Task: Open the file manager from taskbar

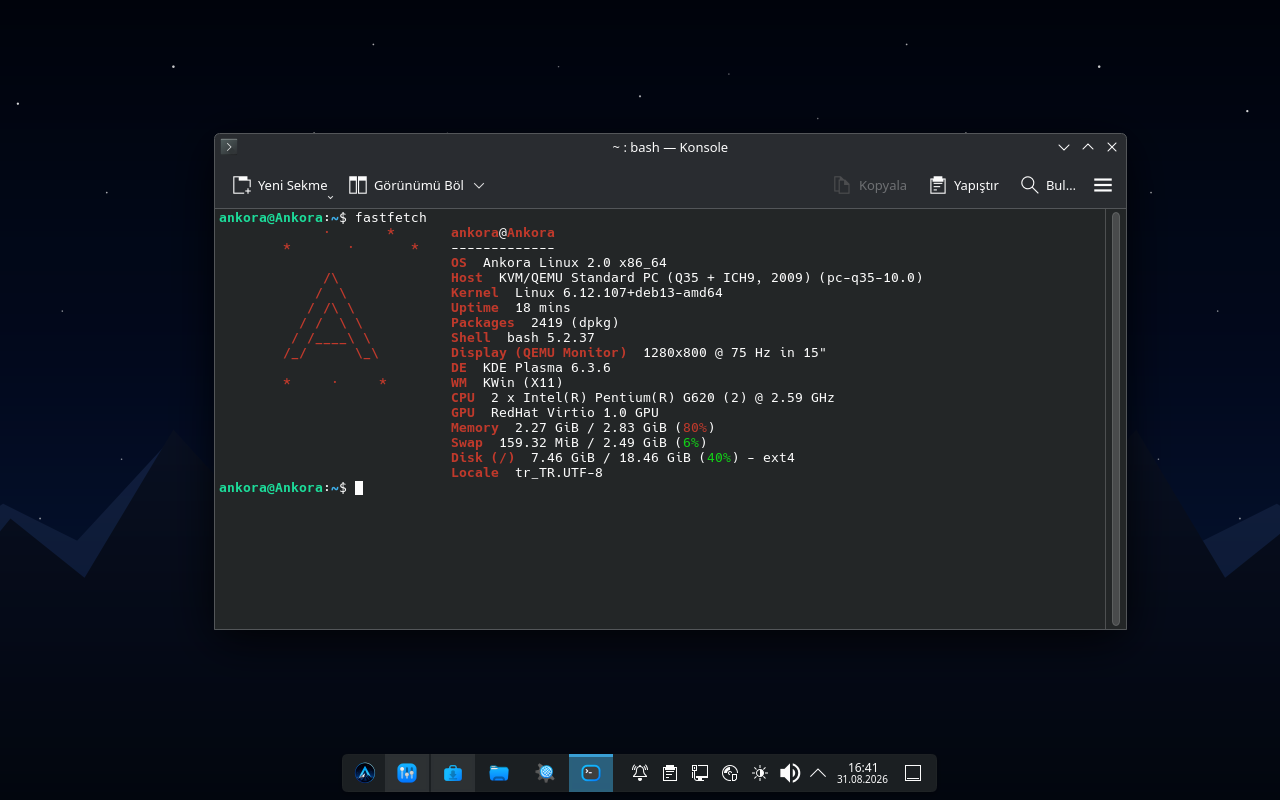Action: point(499,773)
